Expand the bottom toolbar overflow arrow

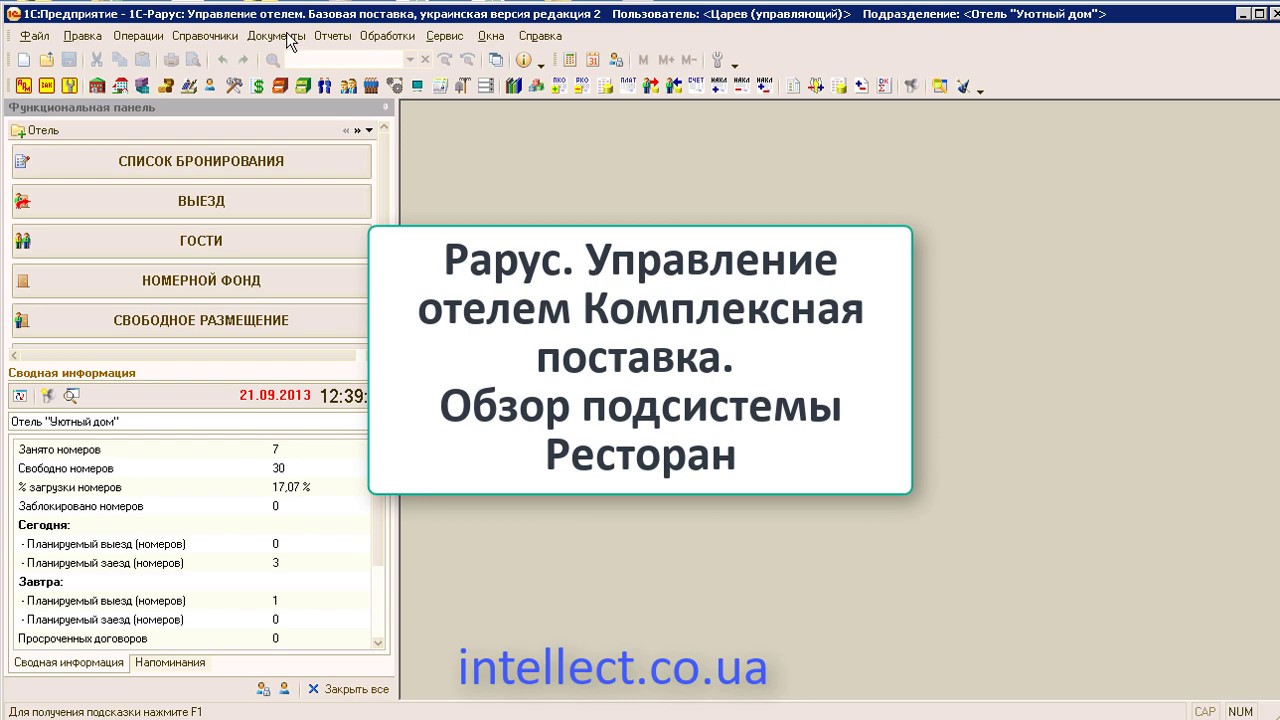pos(980,91)
